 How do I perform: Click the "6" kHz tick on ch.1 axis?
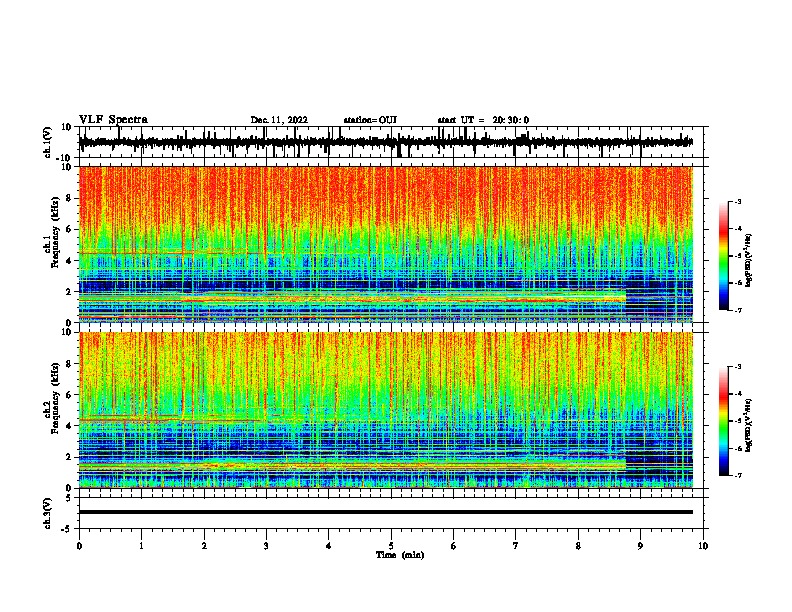click(69, 229)
